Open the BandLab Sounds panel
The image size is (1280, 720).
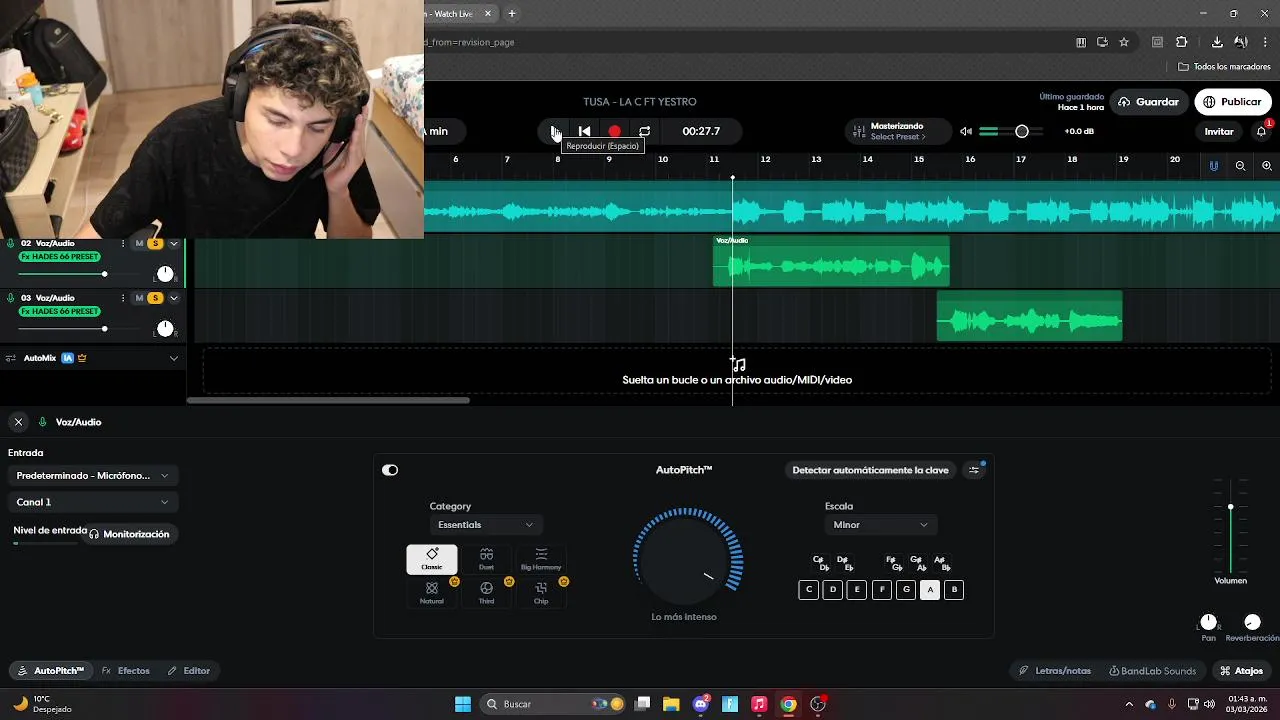click(1152, 671)
